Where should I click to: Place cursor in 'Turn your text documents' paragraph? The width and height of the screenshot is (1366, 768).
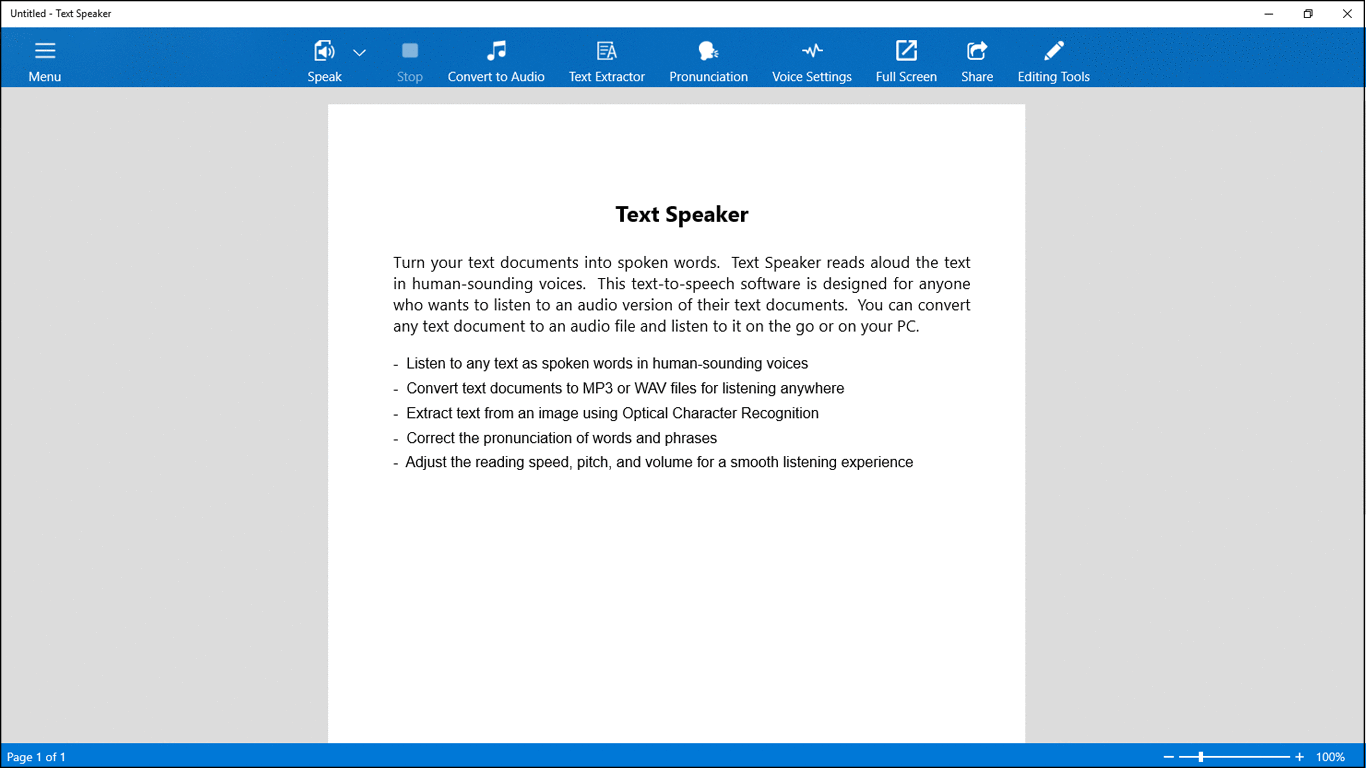click(x=682, y=294)
